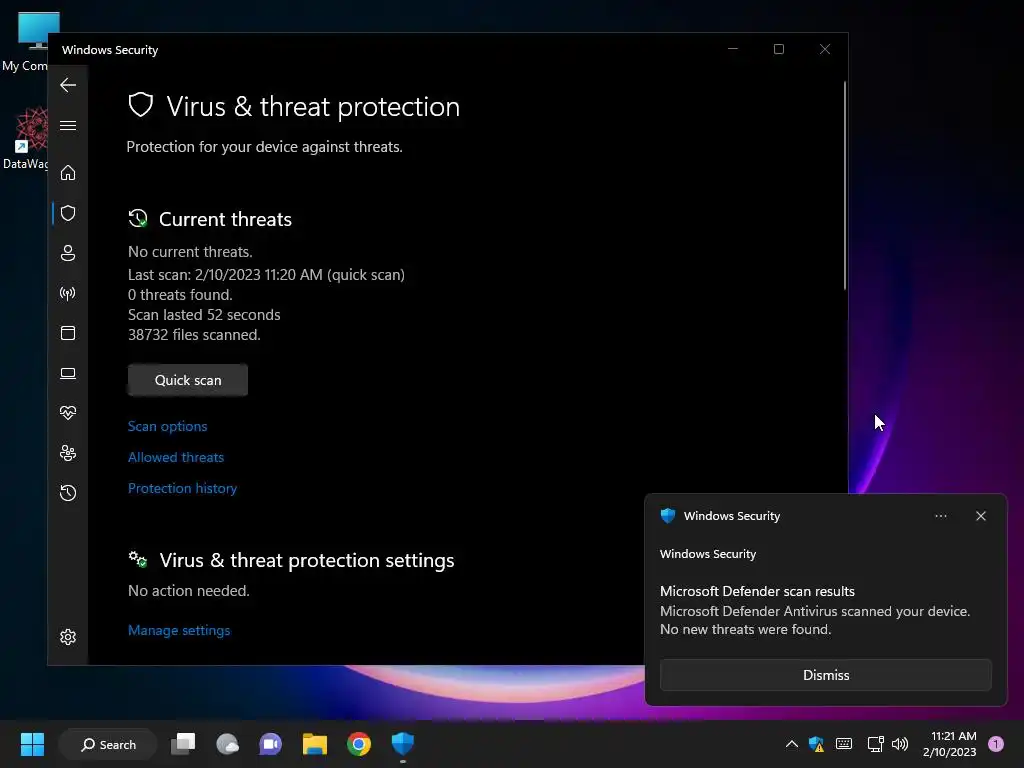Open the cloud/weather widget taskbar icon

pyautogui.click(x=227, y=744)
